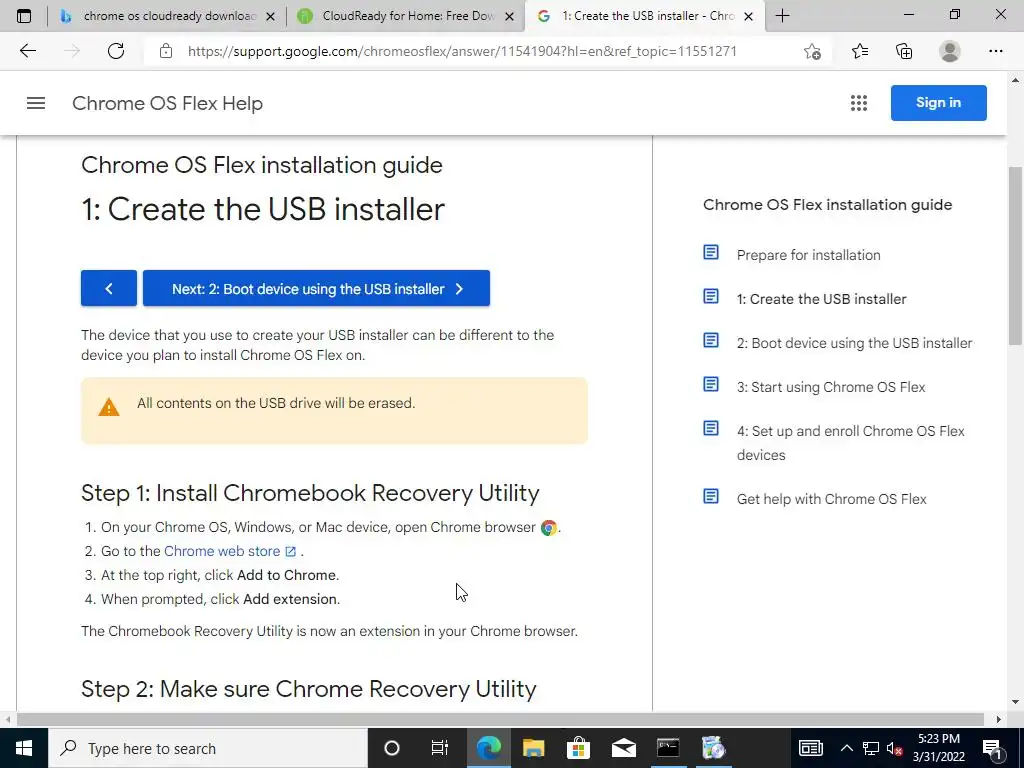The height and width of the screenshot is (768, 1024).
Task: Open the news and interests tray icon
Action: coord(810,748)
